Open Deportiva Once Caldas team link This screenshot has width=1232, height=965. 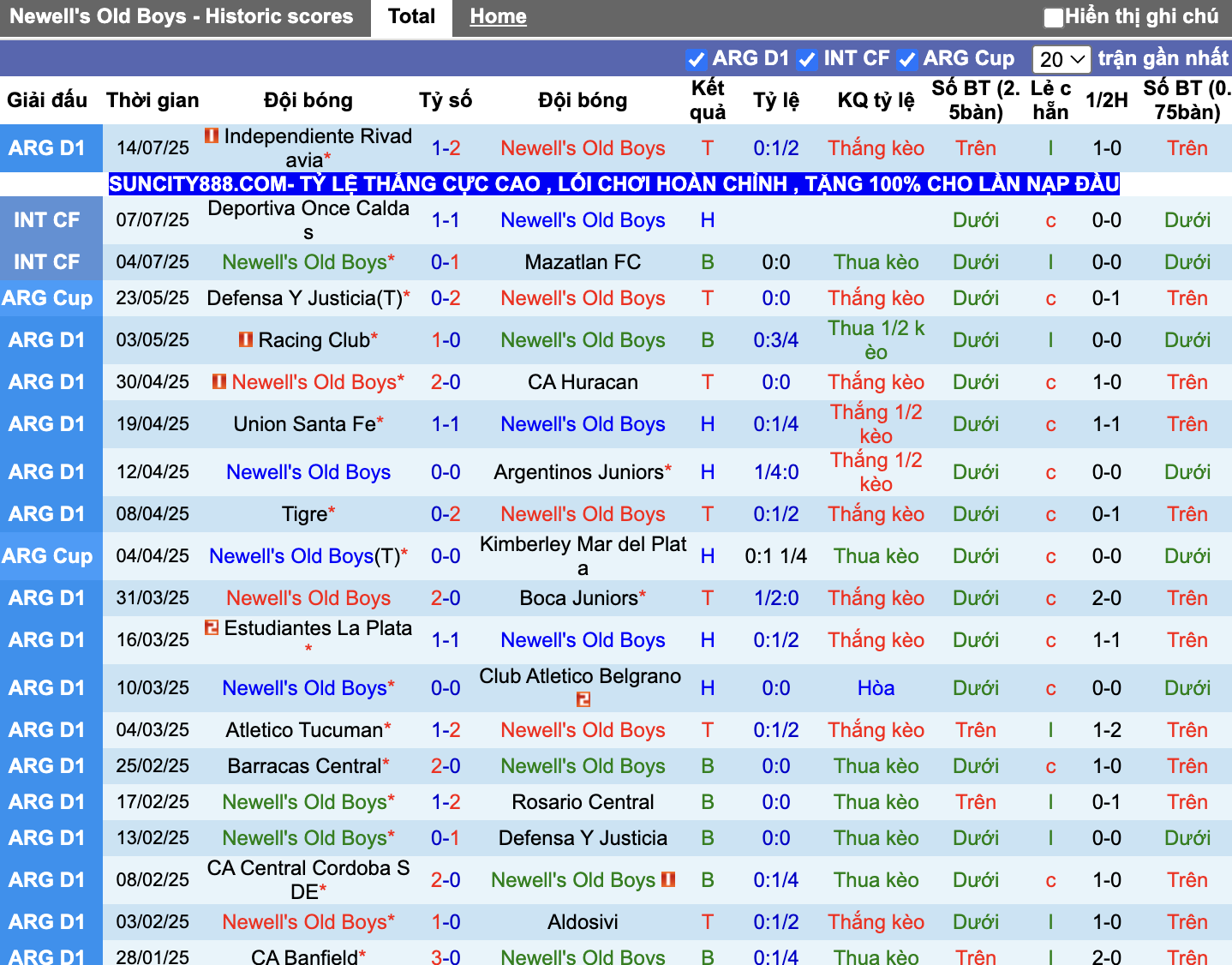tap(308, 220)
